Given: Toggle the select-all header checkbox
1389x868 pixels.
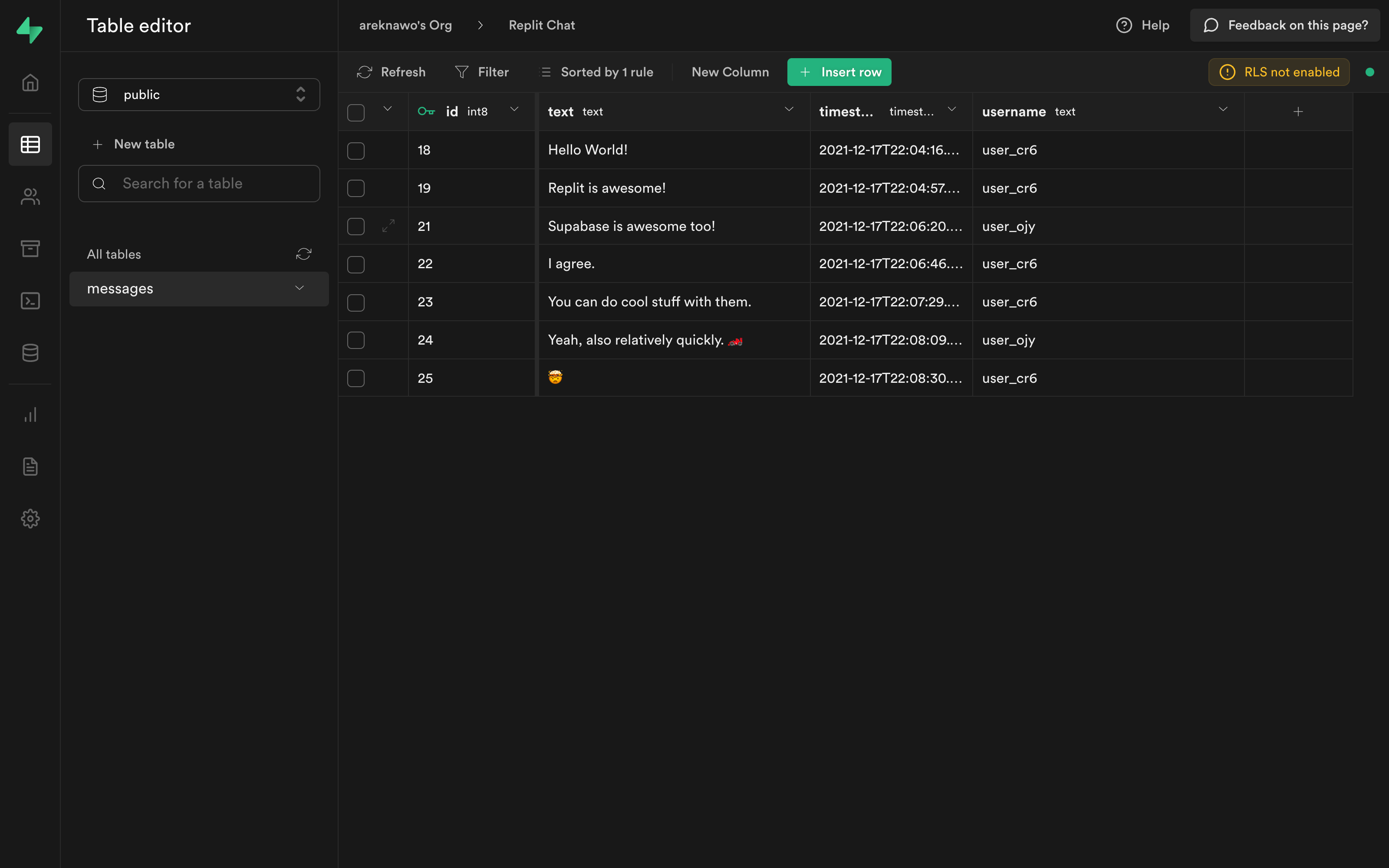Looking at the screenshot, I should (356, 112).
